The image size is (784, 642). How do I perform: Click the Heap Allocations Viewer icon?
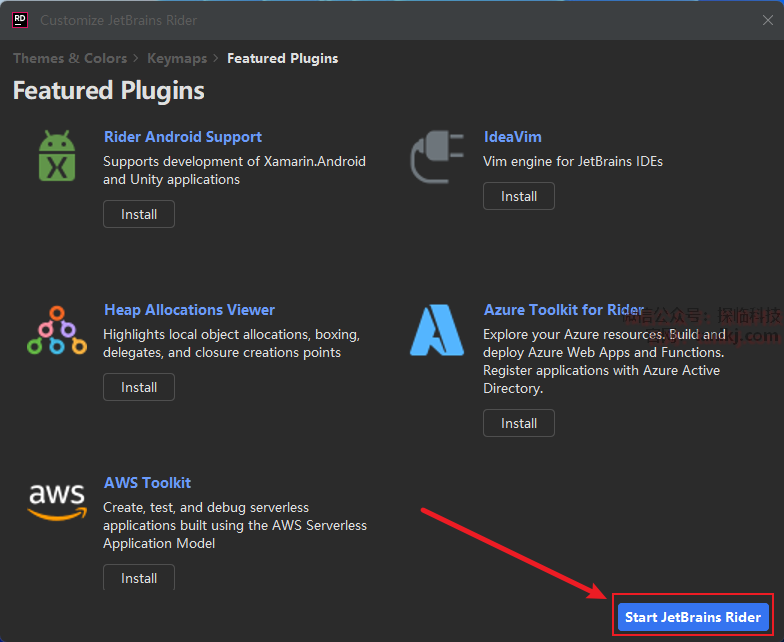point(57,331)
